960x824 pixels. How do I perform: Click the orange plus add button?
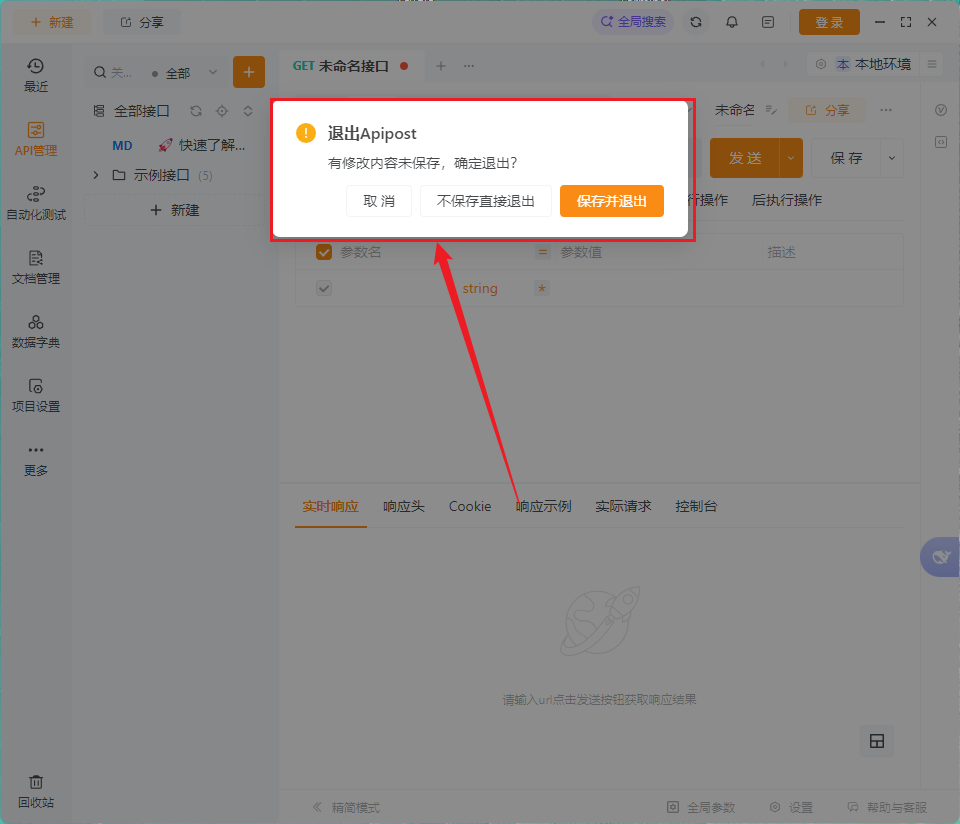249,72
